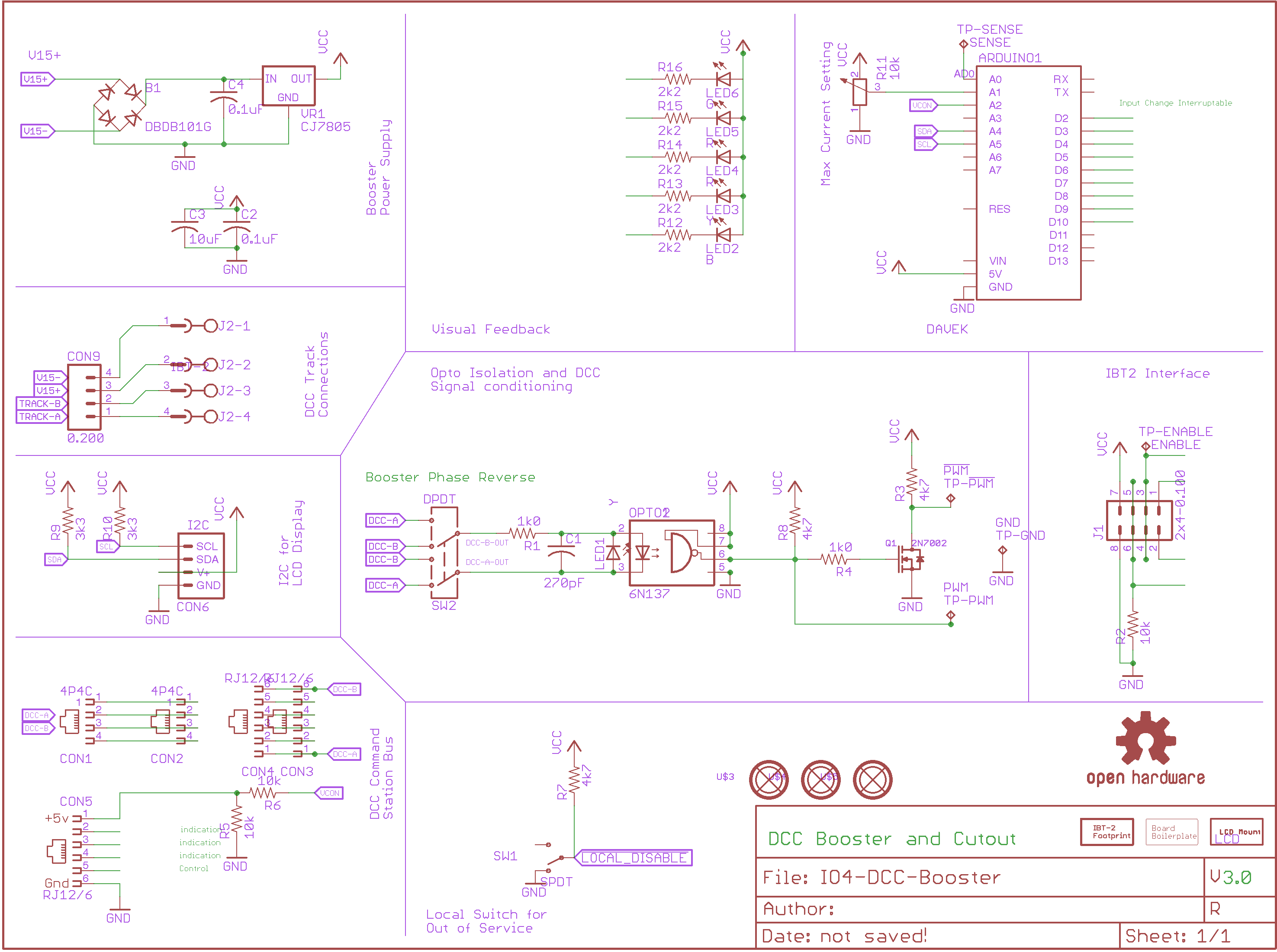
Task: Click the Board Boilerplate box
Action: click(x=1172, y=832)
